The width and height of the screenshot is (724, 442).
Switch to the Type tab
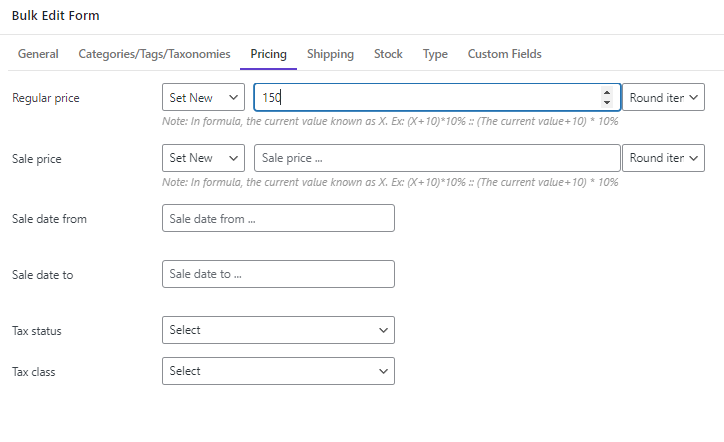(435, 54)
